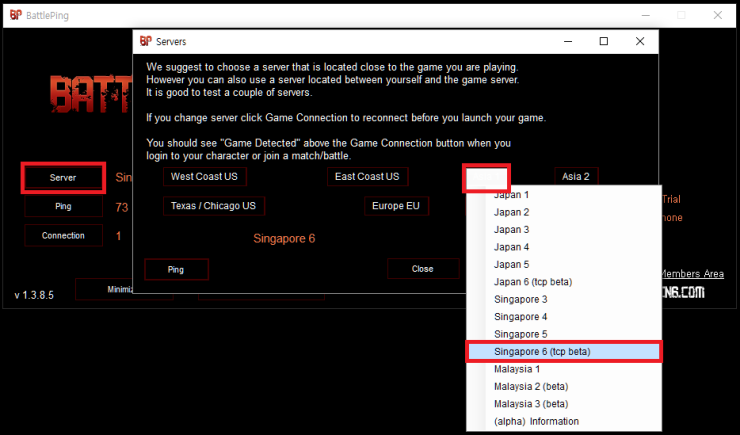Image resolution: width=740 pixels, height=435 pixels.
Task: Click Server button in BattlePing main window
Action: [x=63, y=178]
